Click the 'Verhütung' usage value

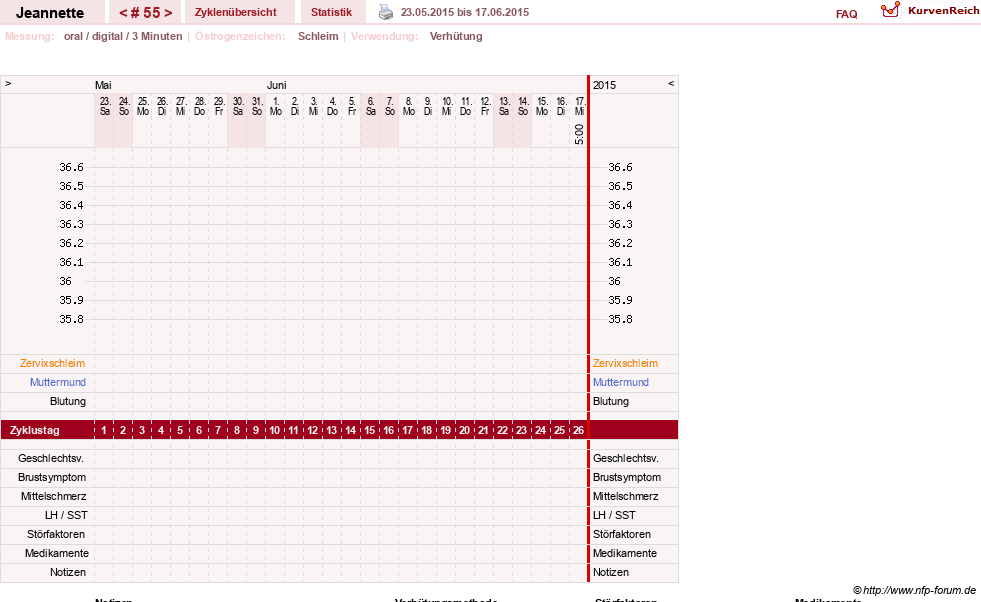(x=456, y=36)
